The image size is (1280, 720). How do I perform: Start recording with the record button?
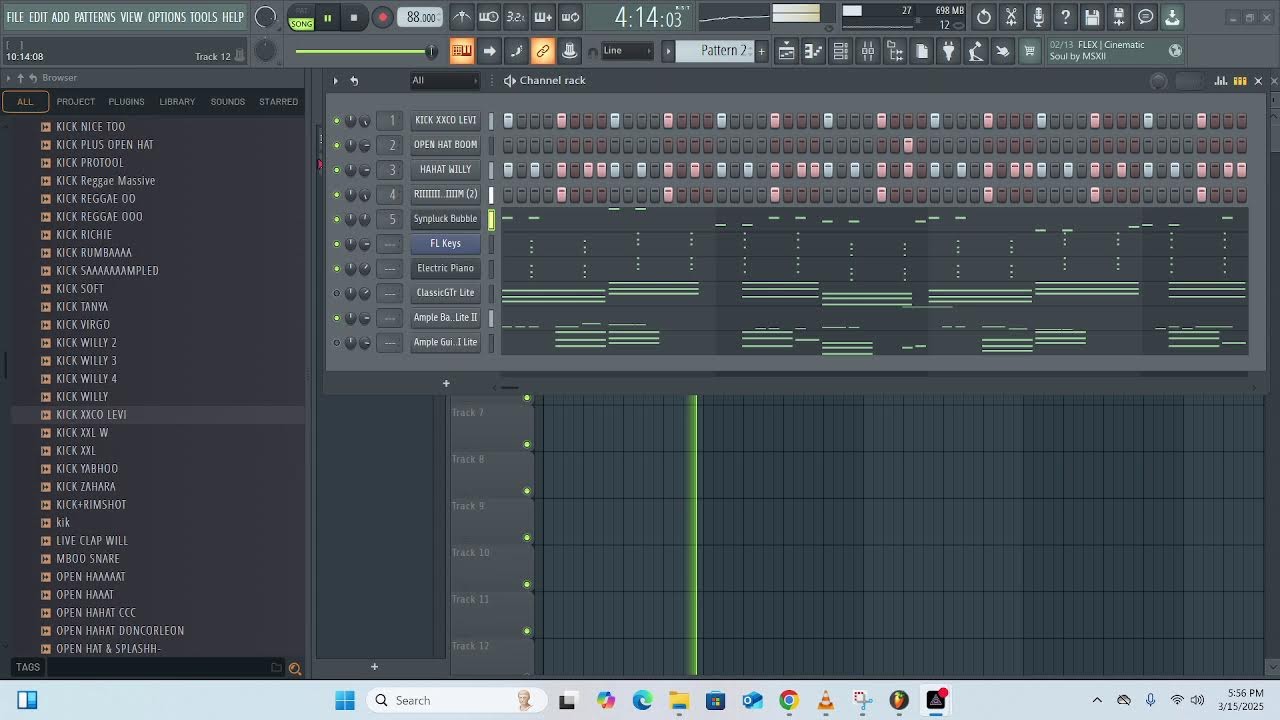(x=382, y=17)
